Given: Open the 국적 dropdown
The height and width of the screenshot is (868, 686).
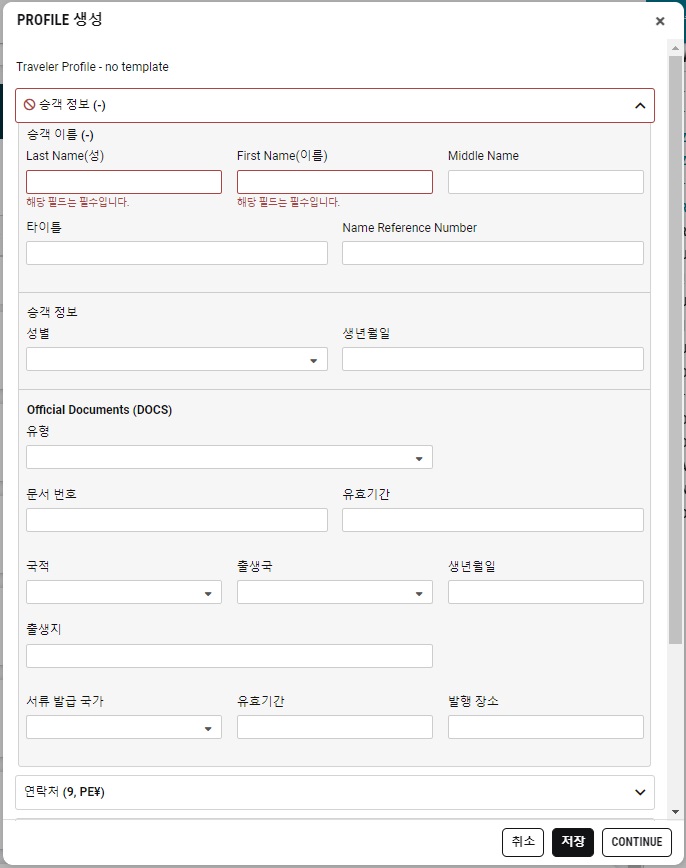Looking at the screenshot, I should pos(124,592).
